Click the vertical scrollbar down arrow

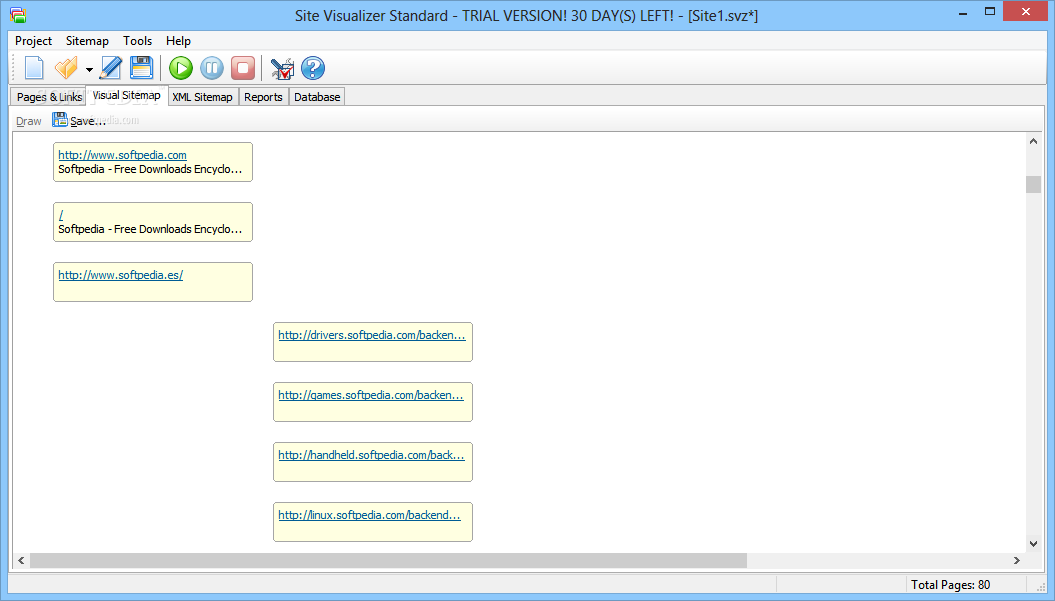[1033, 544]
